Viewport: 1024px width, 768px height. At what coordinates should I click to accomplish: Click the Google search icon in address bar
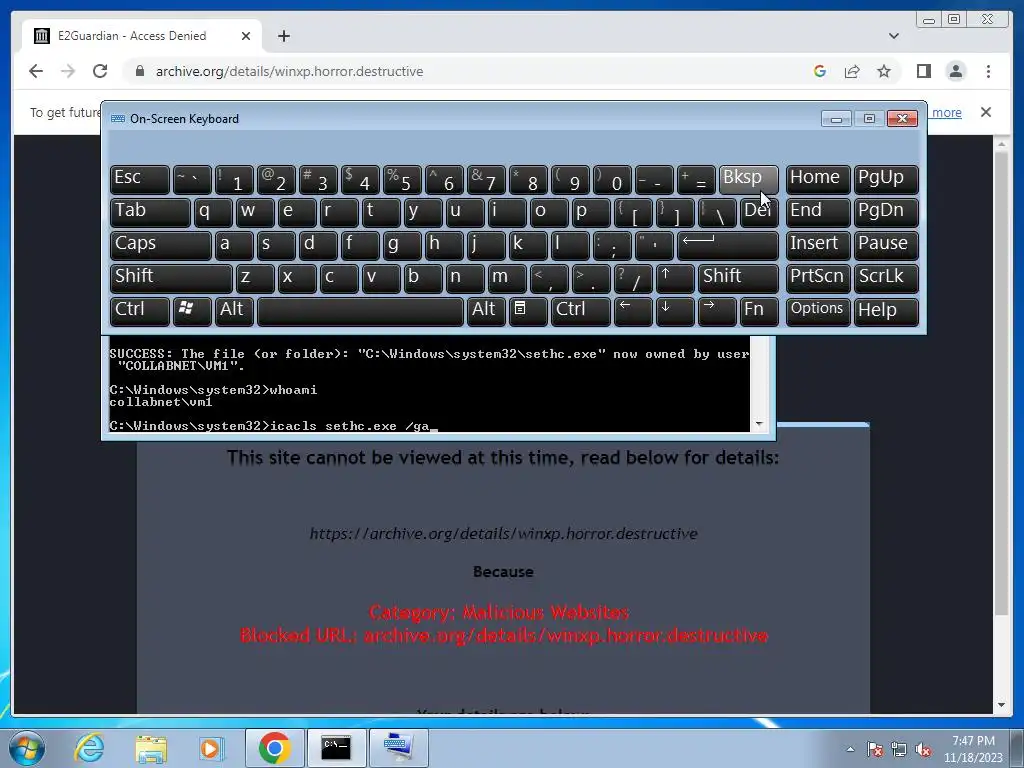coord(820,71)
